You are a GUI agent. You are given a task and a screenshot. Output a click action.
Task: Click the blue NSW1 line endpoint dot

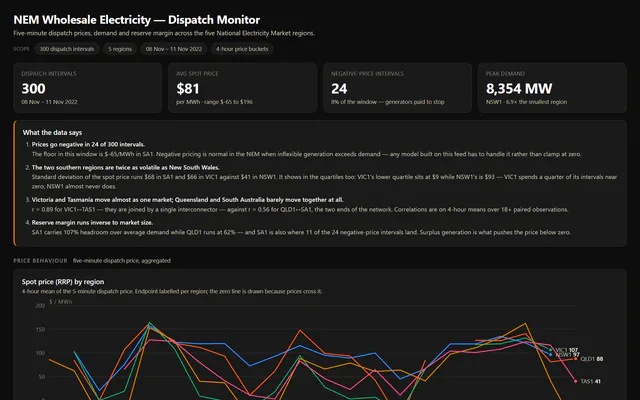(550, 355)
